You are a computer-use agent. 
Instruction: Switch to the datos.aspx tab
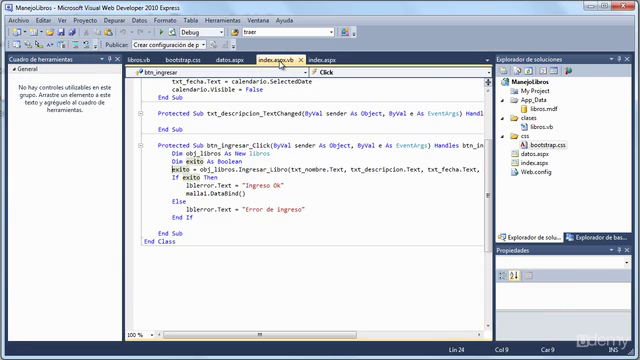[229, 60]
